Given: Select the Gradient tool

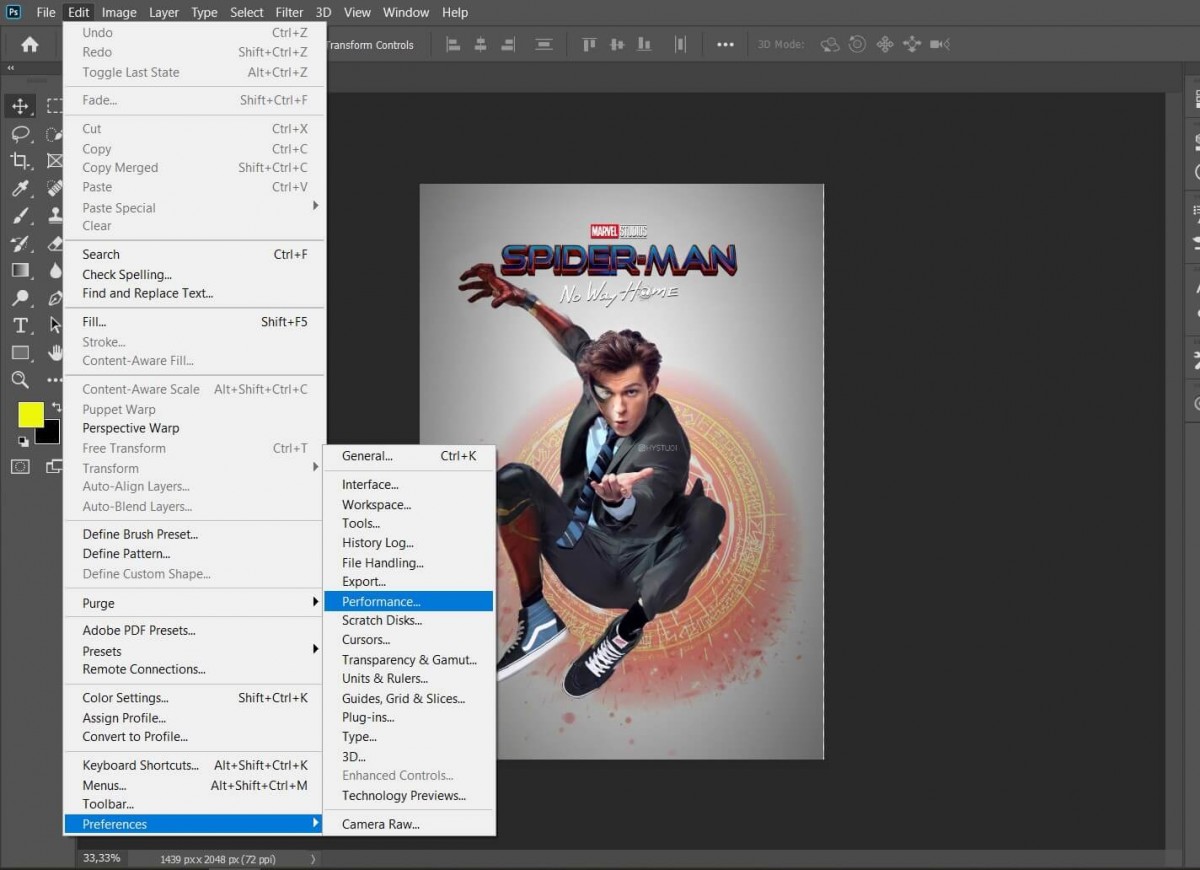Looking at the screenshot, I should (x=20, y=270).
